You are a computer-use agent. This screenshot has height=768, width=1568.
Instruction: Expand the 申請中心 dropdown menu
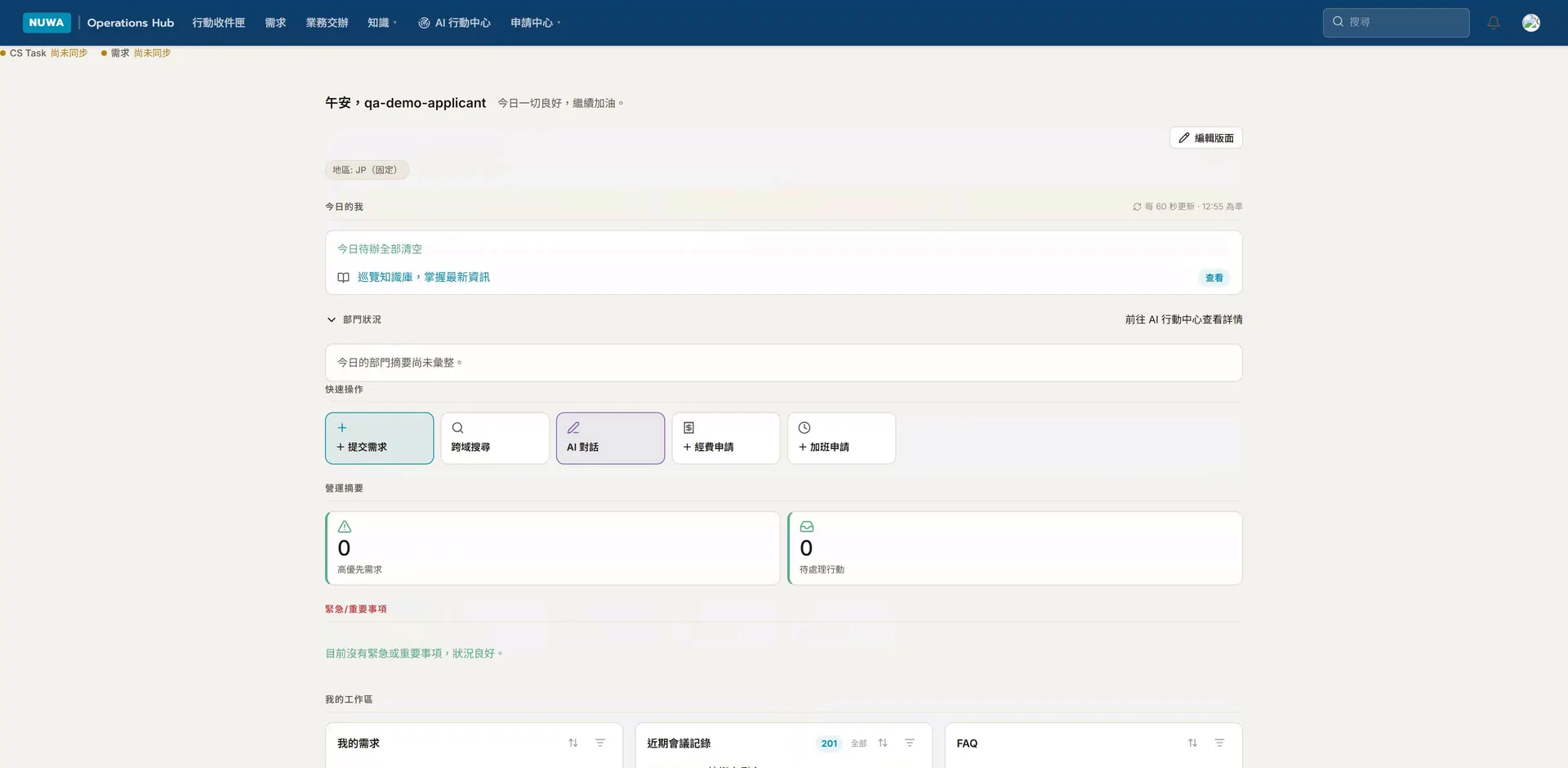coord(536,23)
